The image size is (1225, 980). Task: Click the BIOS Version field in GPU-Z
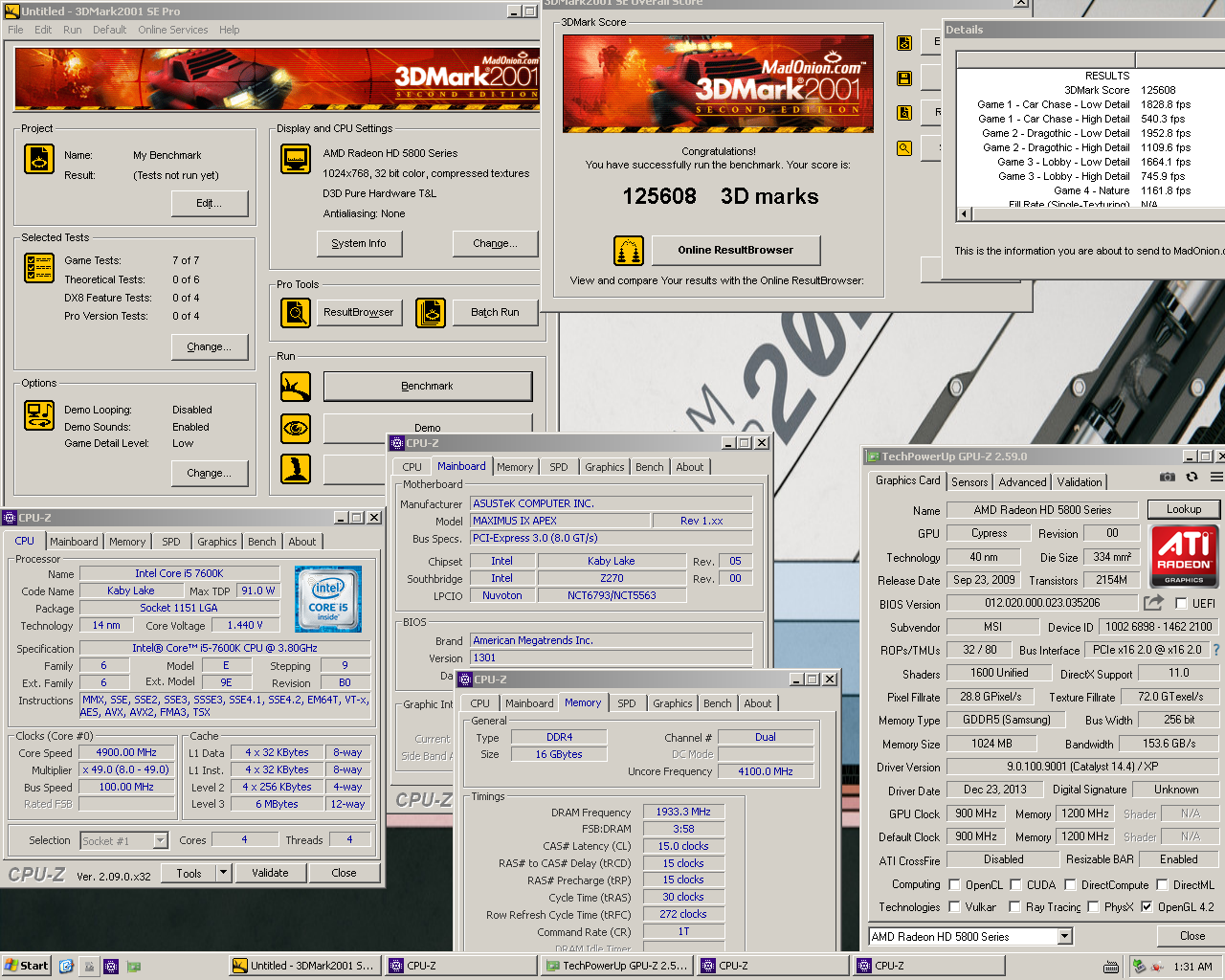(1042, 604)
